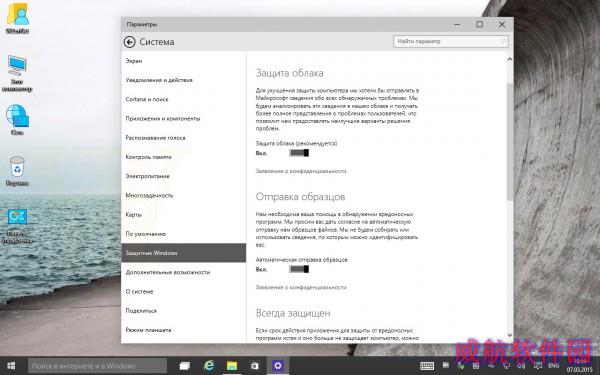Screen dimensions: 600x375
Task: Open privacy statement link under Отправка образцов
Action: click(301, 287)
